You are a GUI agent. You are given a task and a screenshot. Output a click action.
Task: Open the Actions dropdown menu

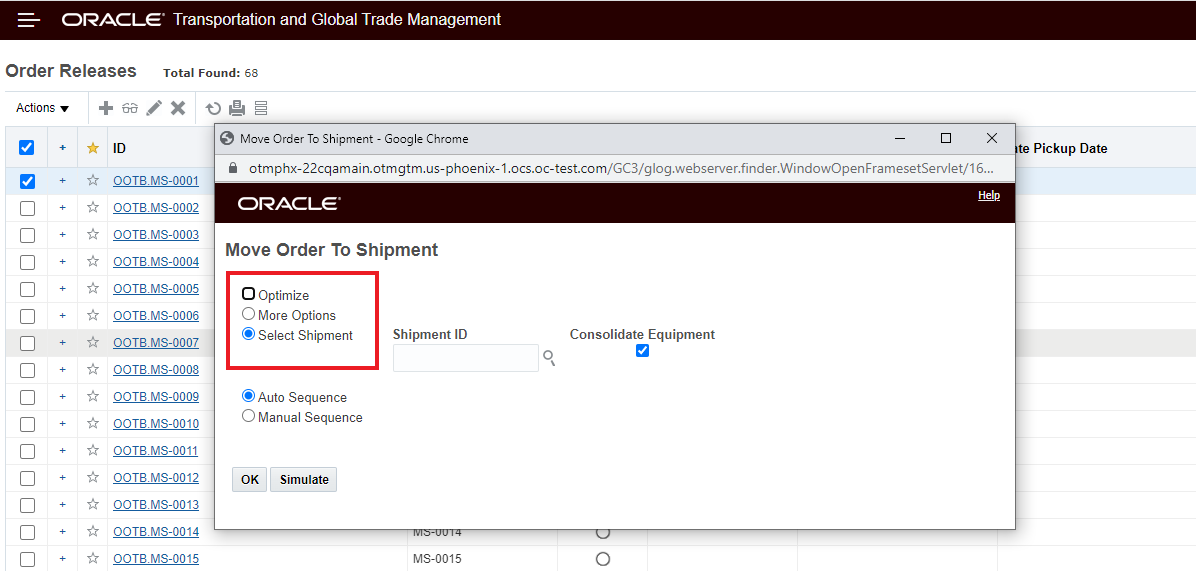point(43,108)
